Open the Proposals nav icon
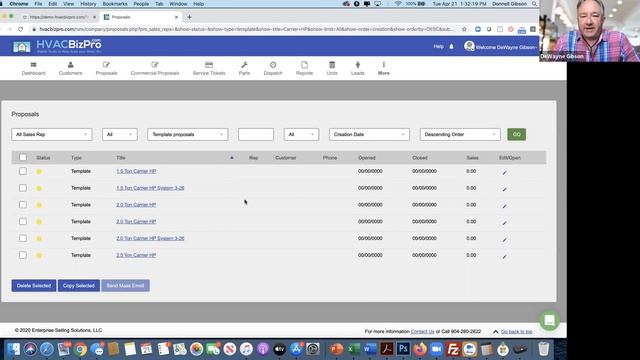Image resolution: width=640 pixels, height=360 pixels. point(106,65)
